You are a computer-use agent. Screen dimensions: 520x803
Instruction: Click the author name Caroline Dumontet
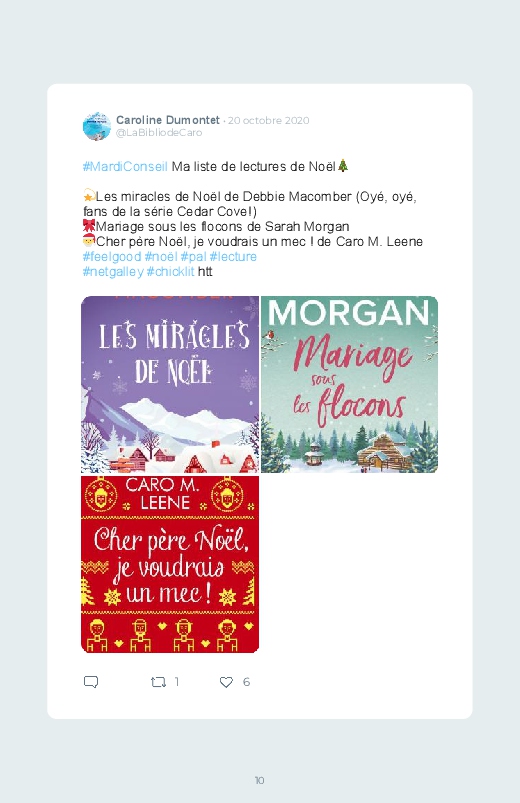click(x=168, y=120)
